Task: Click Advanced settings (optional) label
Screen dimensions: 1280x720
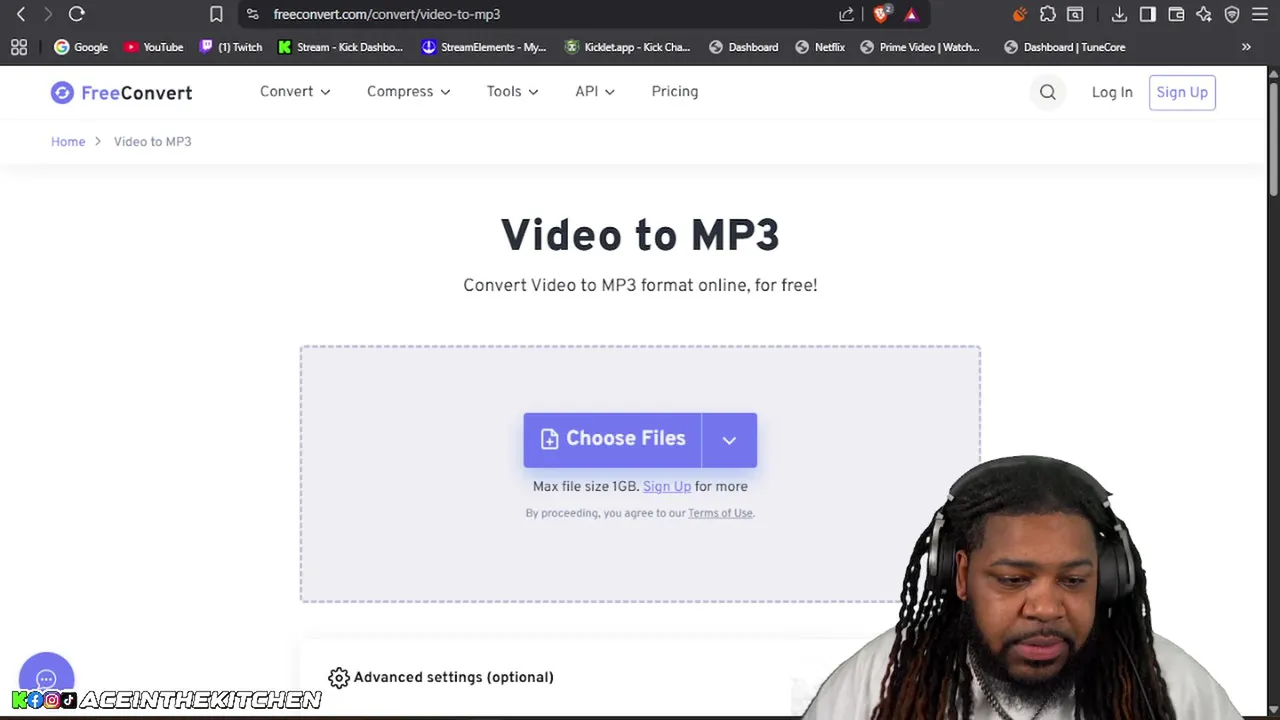Action: (x=453, y=677)
